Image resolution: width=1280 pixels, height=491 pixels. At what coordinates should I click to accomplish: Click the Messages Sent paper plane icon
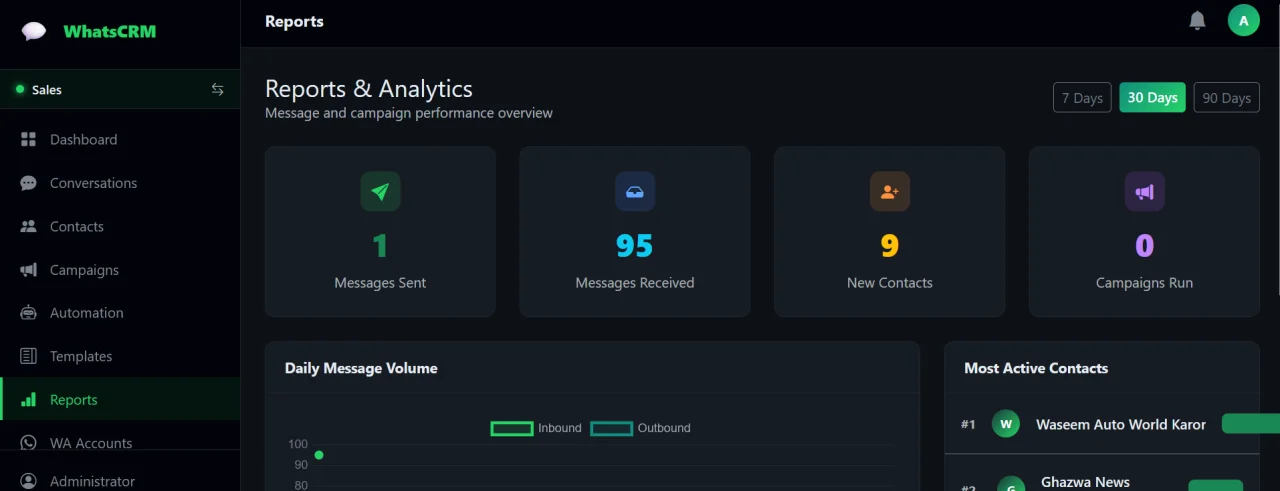tap(380, 191)
